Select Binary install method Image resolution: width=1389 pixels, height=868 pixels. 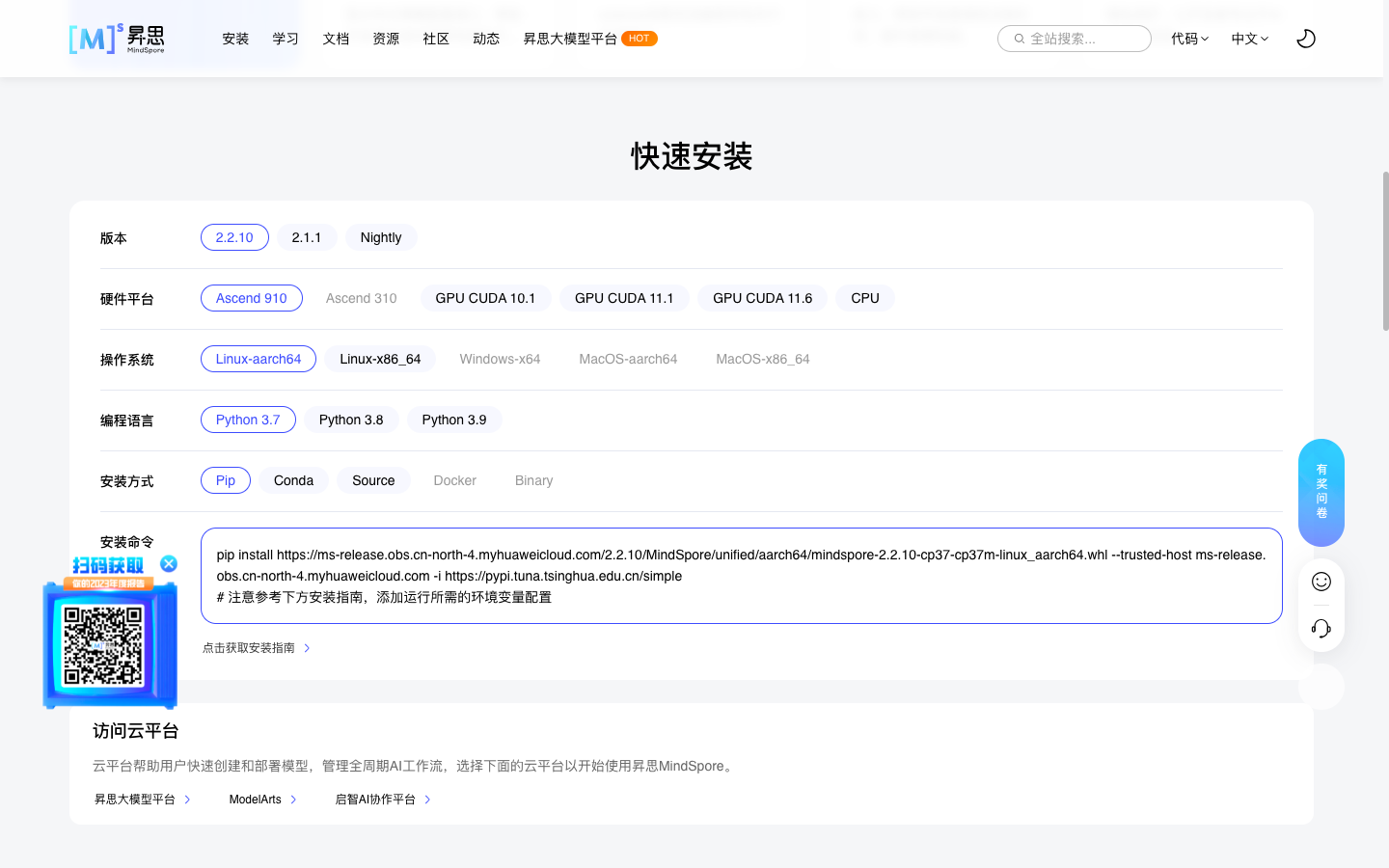pos(534,480)
